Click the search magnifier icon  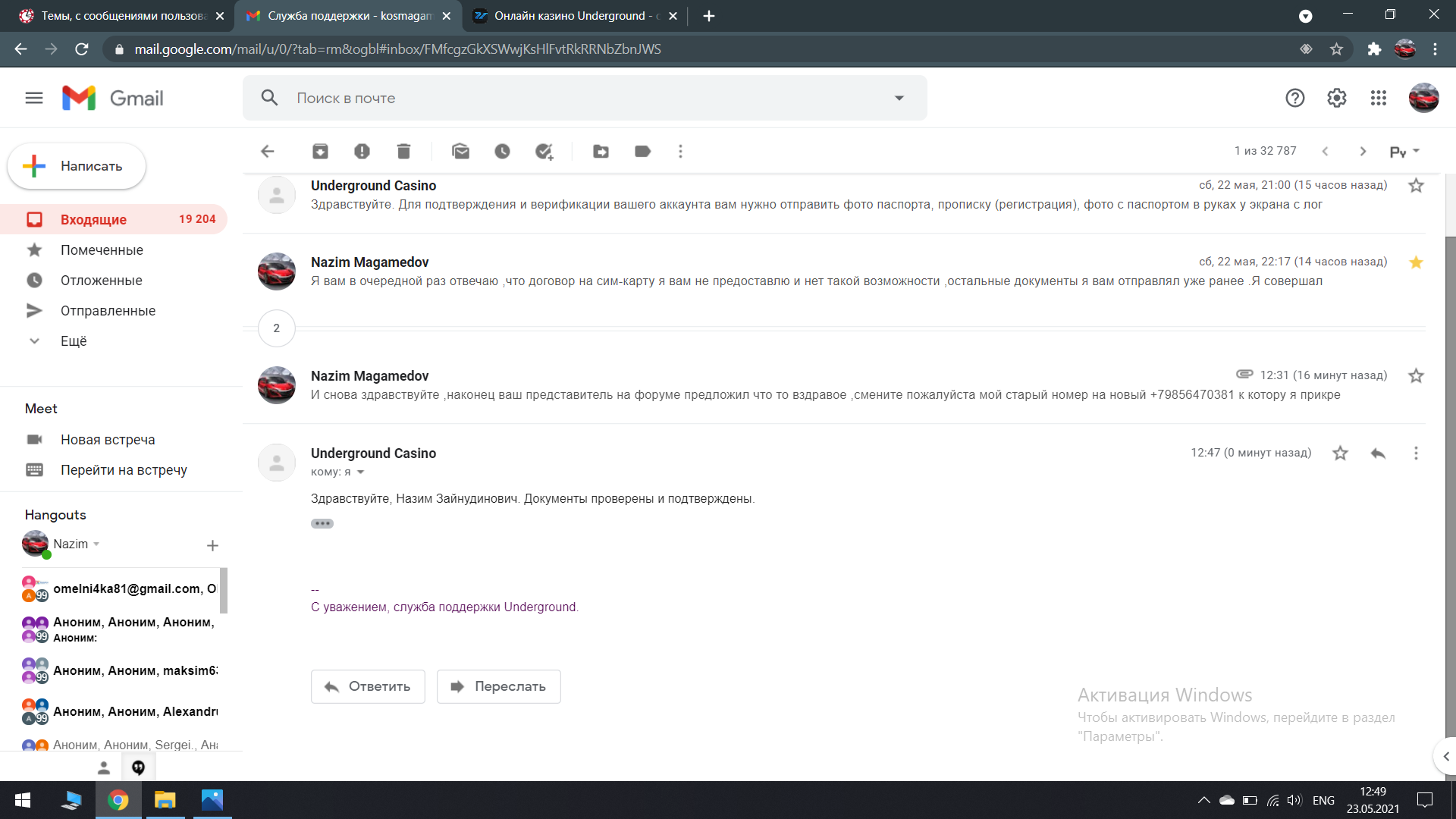click(x=269, y=98)
